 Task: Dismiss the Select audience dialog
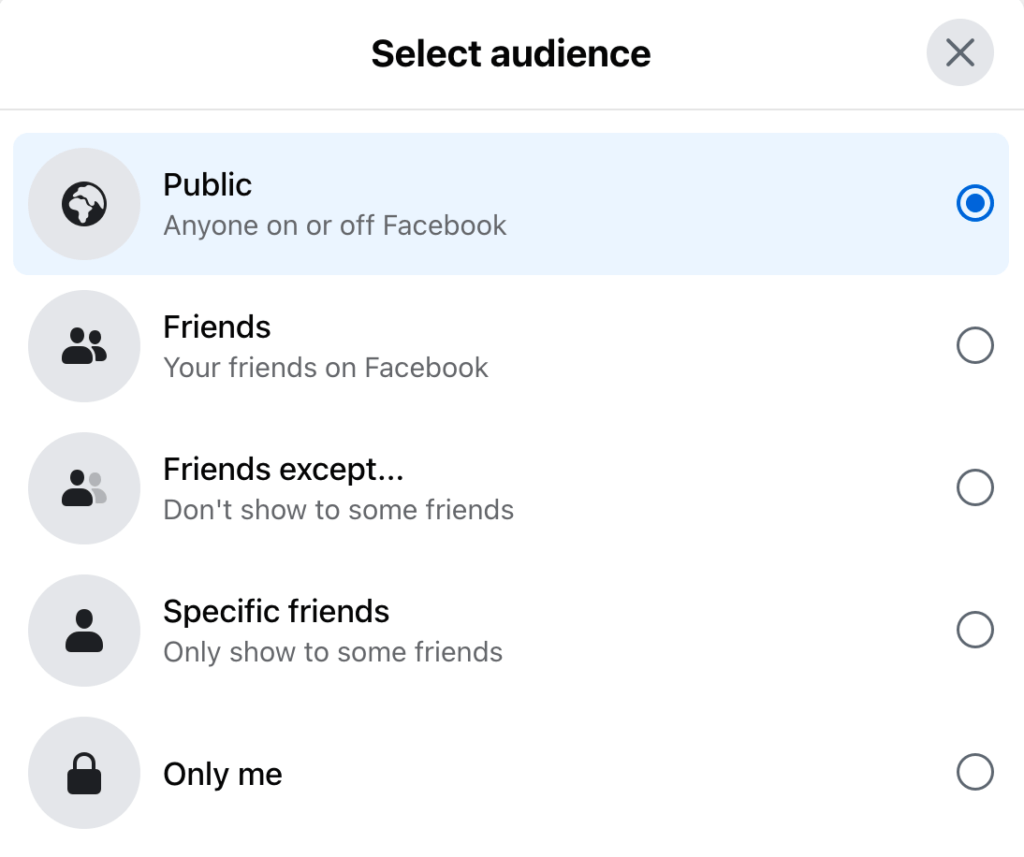(959, 53)
